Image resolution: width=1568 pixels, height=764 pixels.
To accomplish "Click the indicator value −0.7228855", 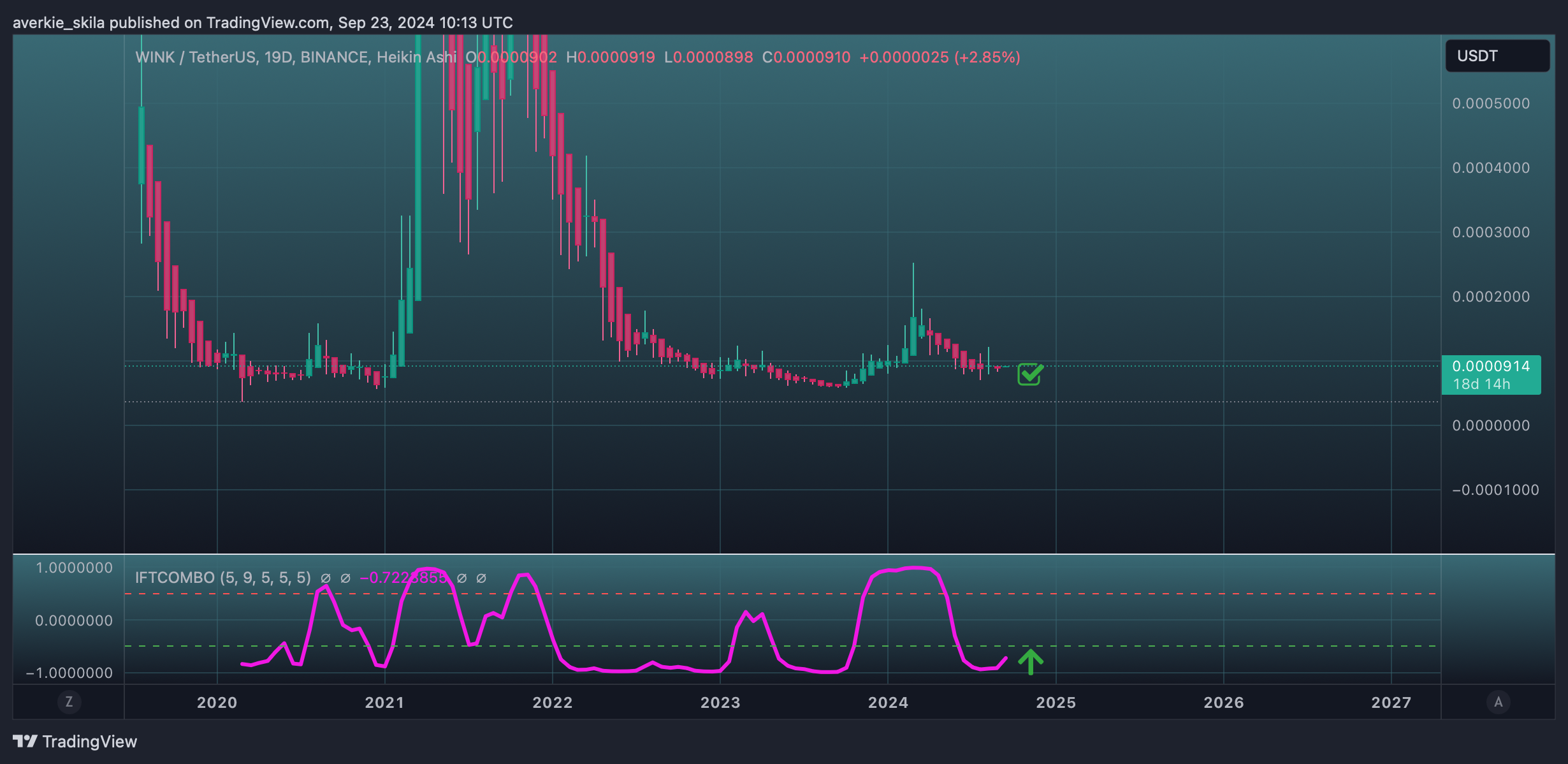I will pyautogui.click(x=404, y=578).
